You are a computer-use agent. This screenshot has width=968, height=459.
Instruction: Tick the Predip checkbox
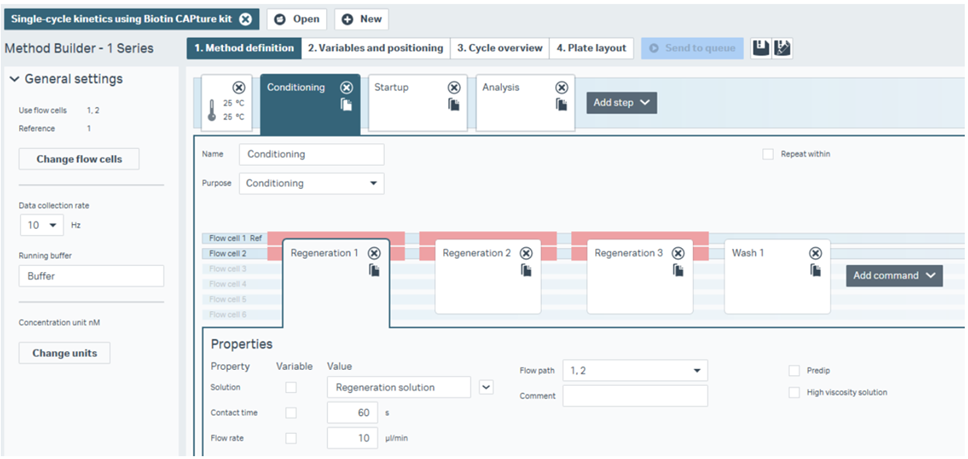click(x=794, y=370)
